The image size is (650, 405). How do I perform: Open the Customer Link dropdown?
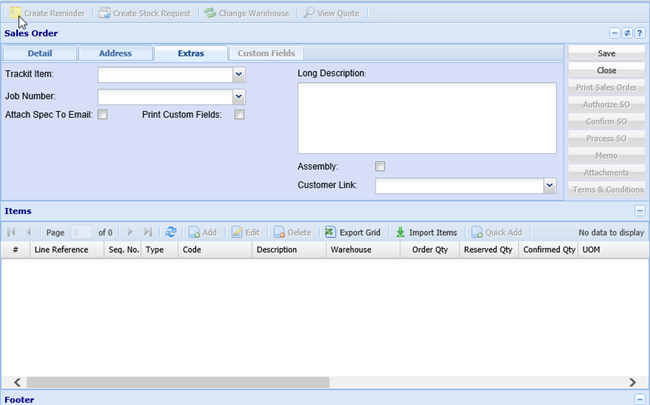tap(549, 185)
